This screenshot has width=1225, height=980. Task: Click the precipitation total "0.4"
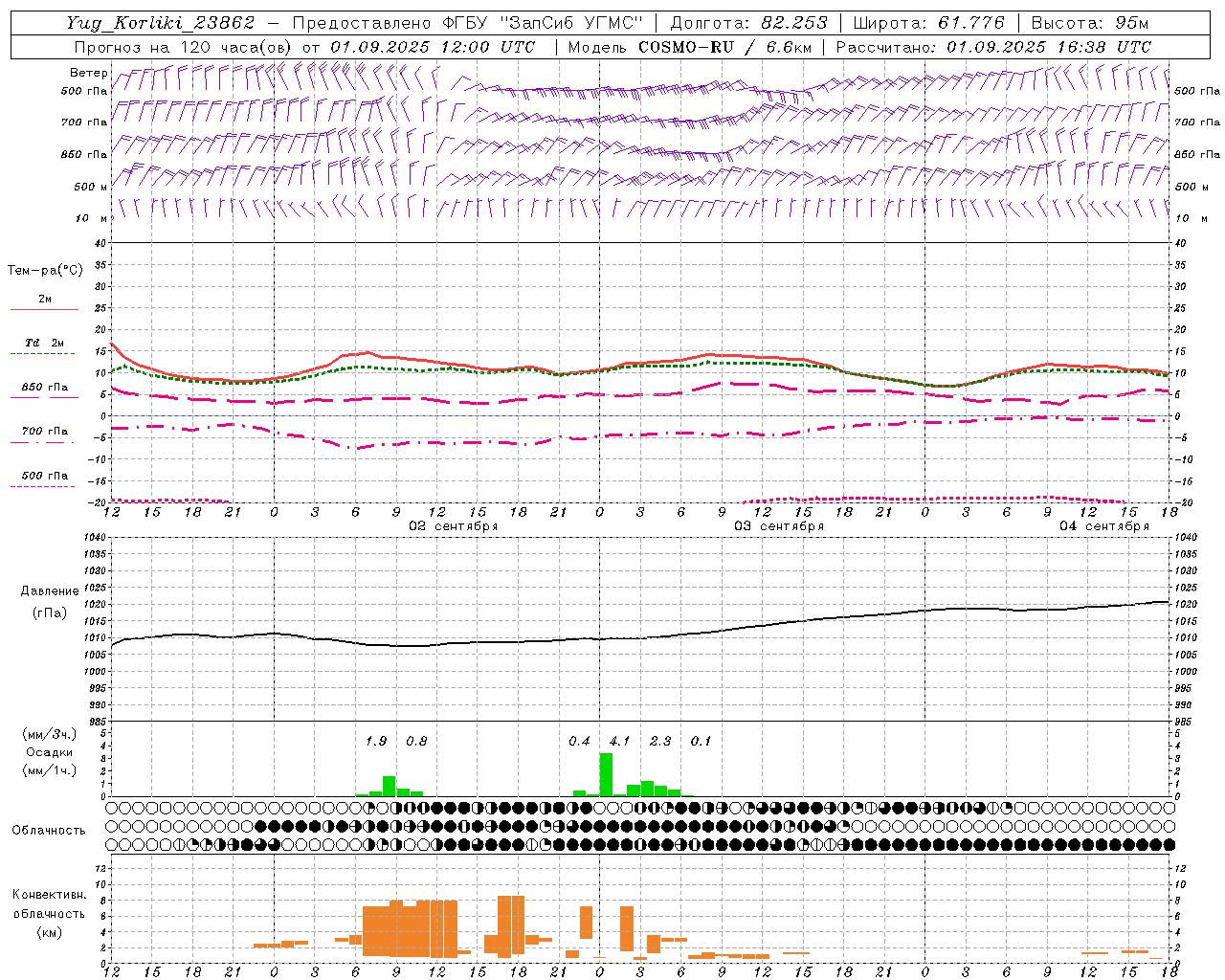(579, 741)
